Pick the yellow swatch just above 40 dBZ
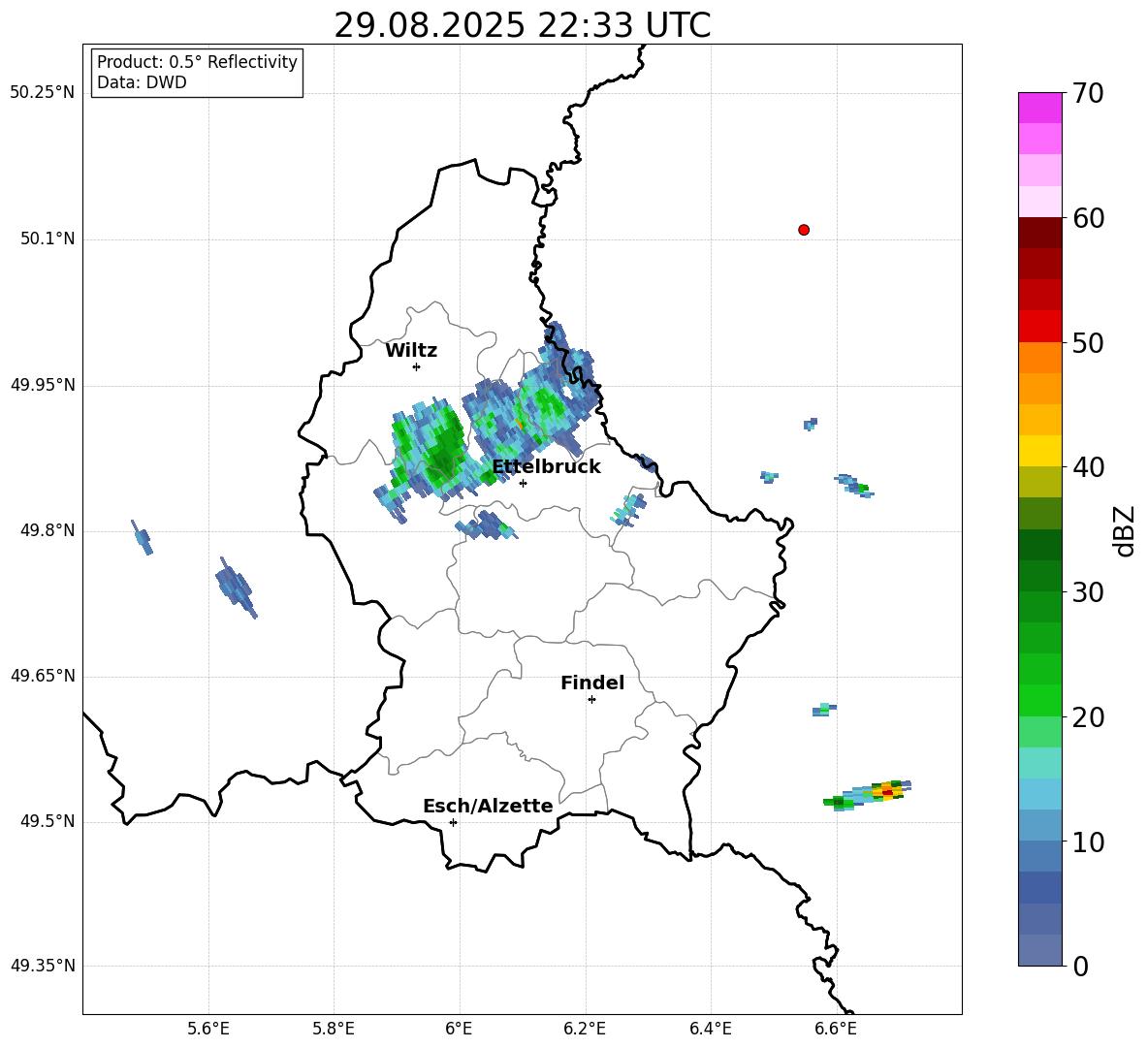The image size is (1148, 1048). coord(1039,451)
